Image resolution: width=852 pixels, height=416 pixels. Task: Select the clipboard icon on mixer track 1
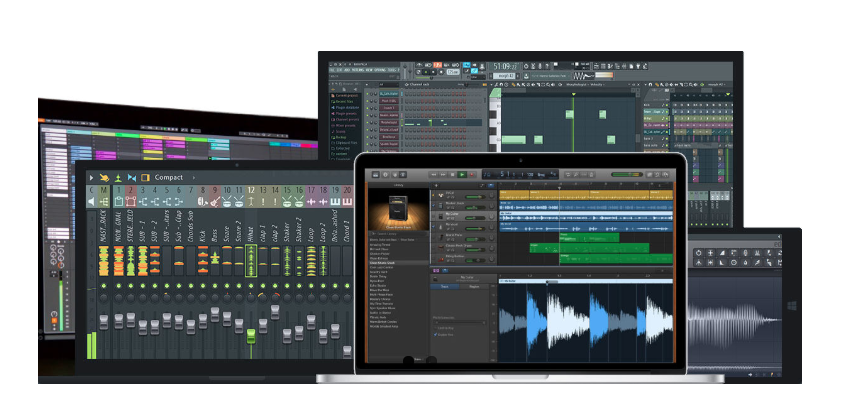point(118,202)
